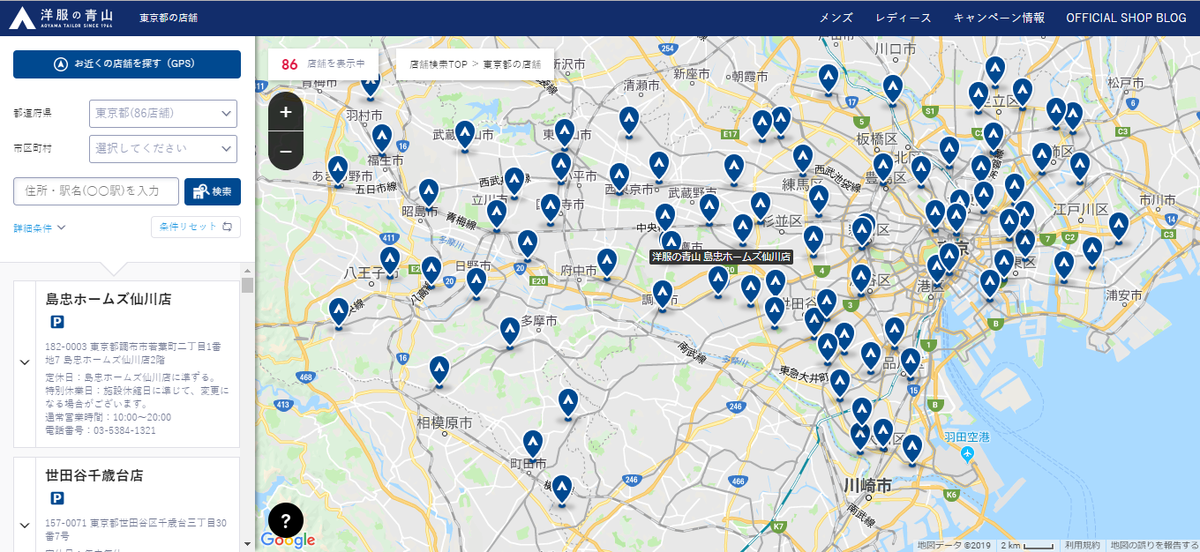Image resolution: width=1200 pixels, height=552 pixels.
Task: Expand the 世田谷千歳台店 store card chevron
Action: coord(24,524)
